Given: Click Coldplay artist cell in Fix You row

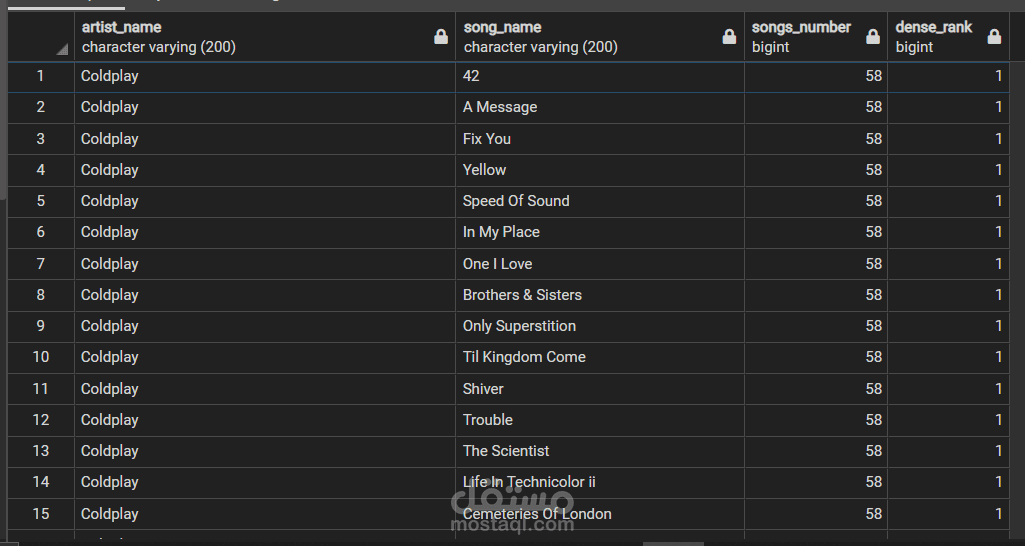Looking at the screenshot, I should 265,139.
